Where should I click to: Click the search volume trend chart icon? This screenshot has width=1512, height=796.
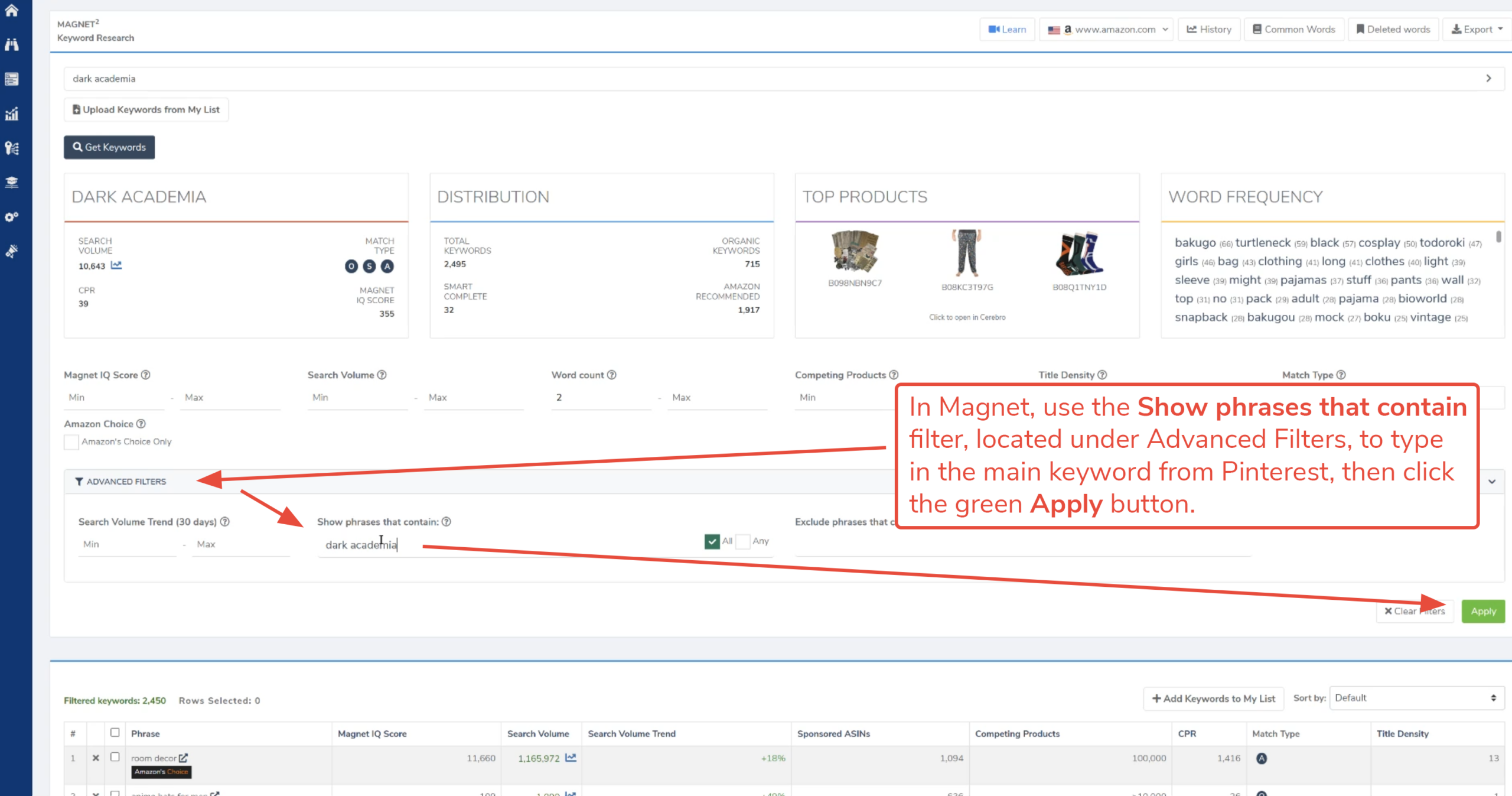pyautogui.click(x=116, y=265)
